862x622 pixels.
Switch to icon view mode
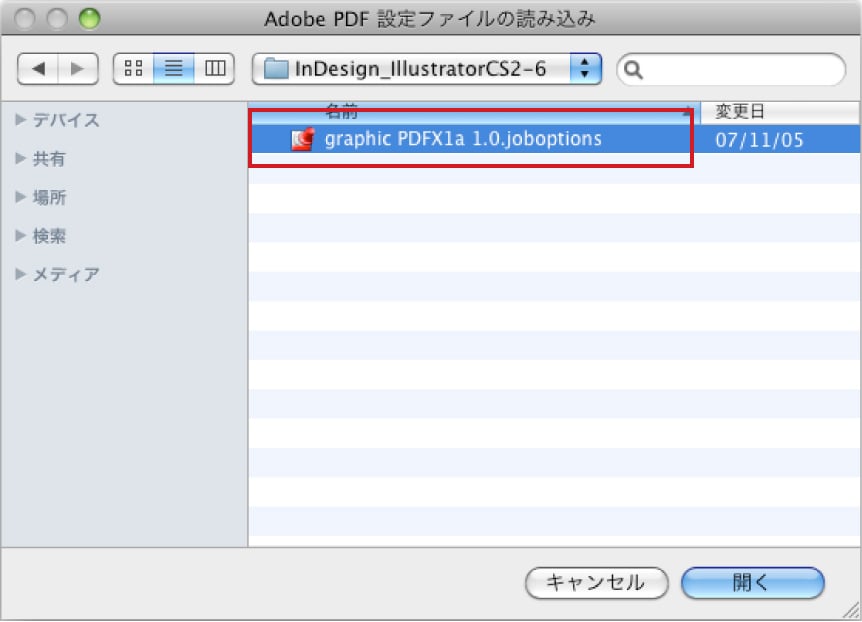(133, 68)
